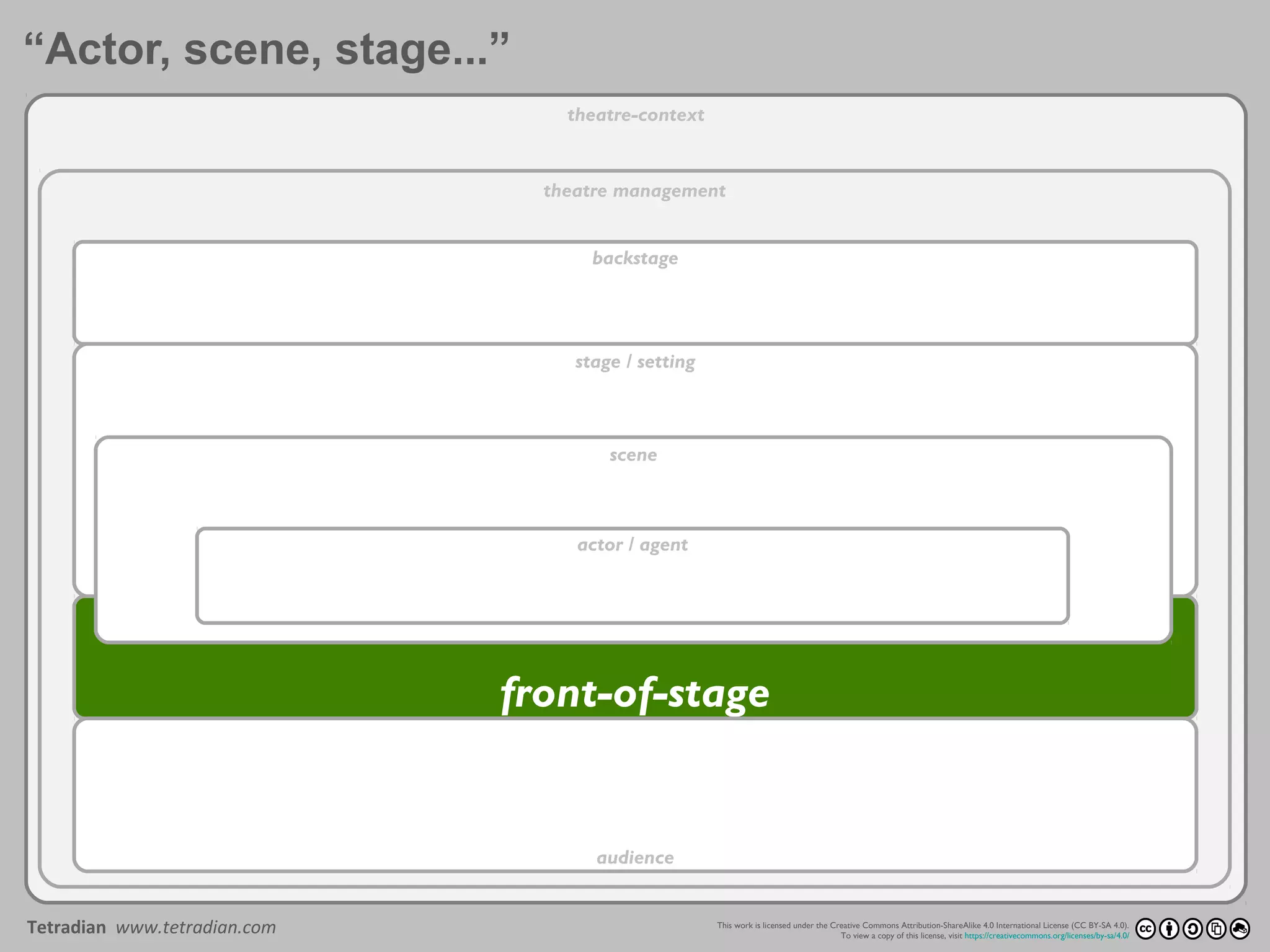The image size is (1270, 952).
Task: Click the Creative Commons CC icon
Action: click(x=1145, y=928)
